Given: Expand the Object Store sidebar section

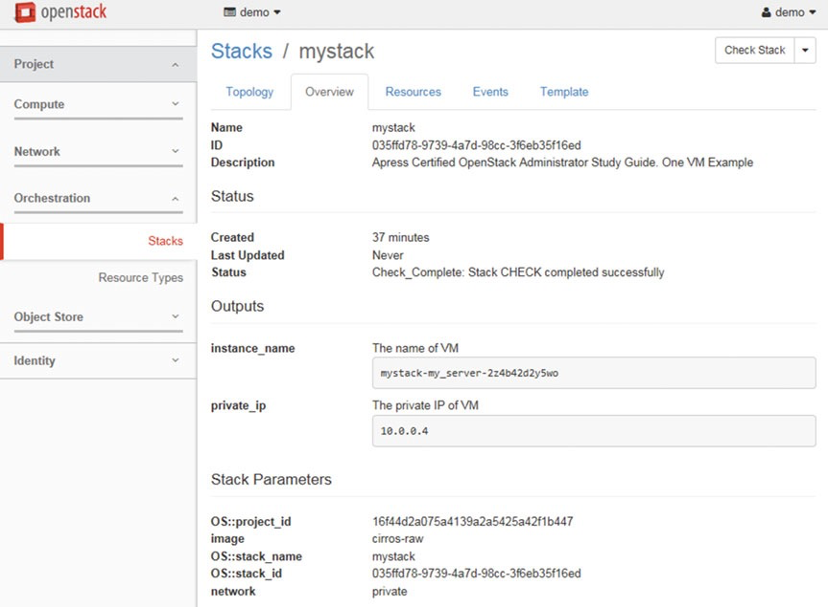Looking at the screenshot, I should click(98, 317).
